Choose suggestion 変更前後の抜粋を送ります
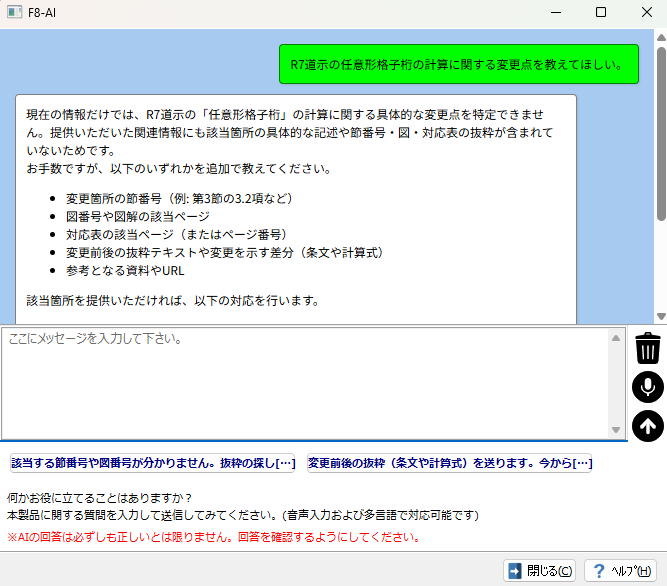 pos(450,463)
